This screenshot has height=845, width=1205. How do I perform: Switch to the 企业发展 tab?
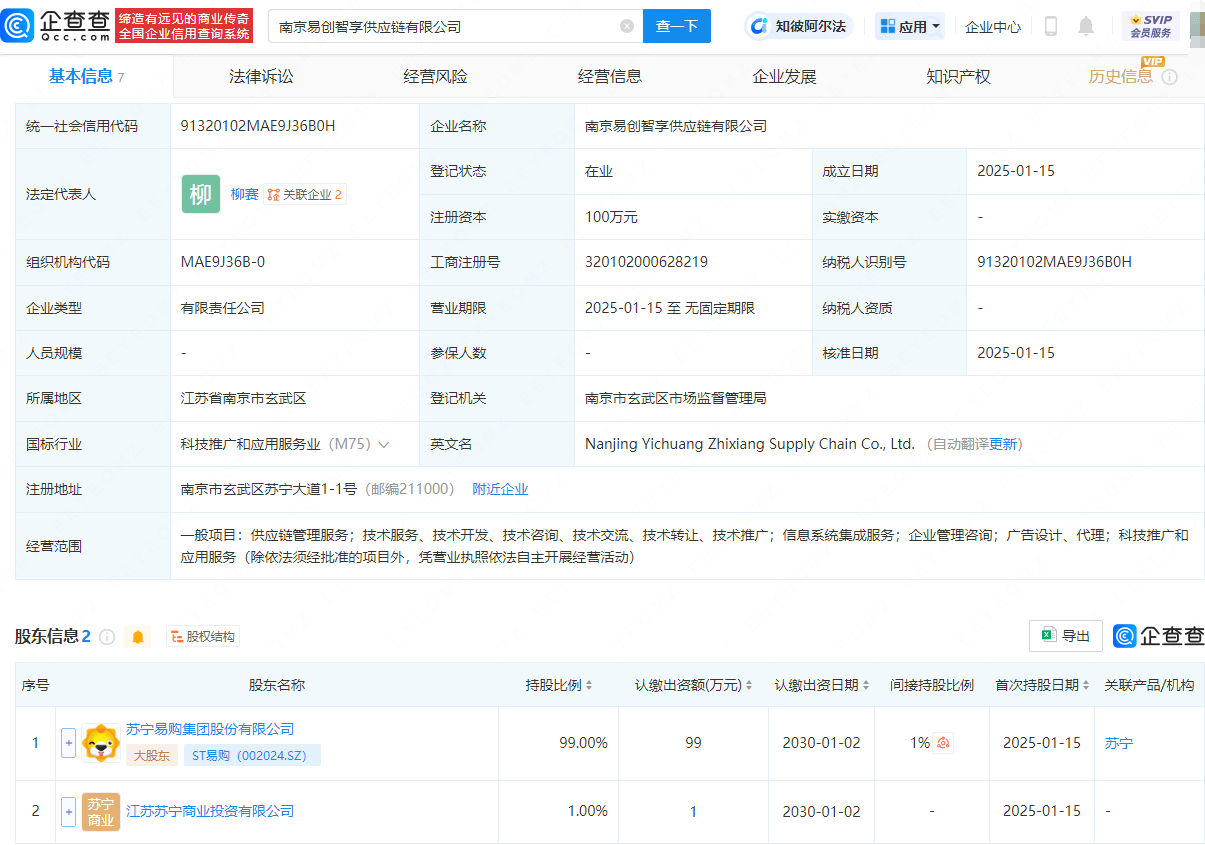click(x=784, y=76)
